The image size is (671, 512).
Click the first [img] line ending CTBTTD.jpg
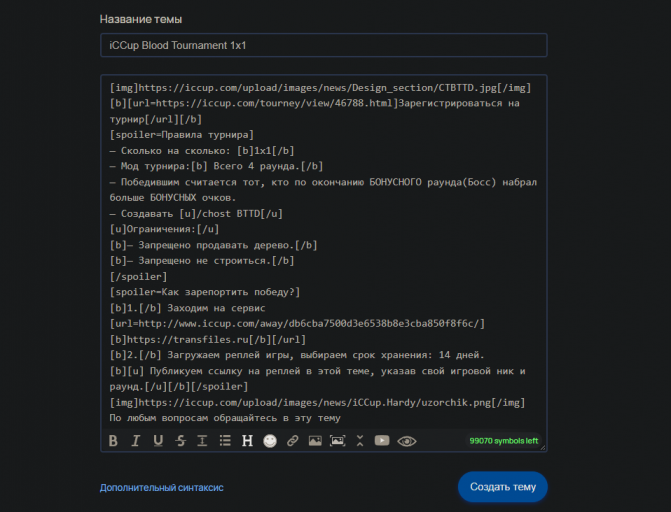pyautogui.click(x=321, y=88)
